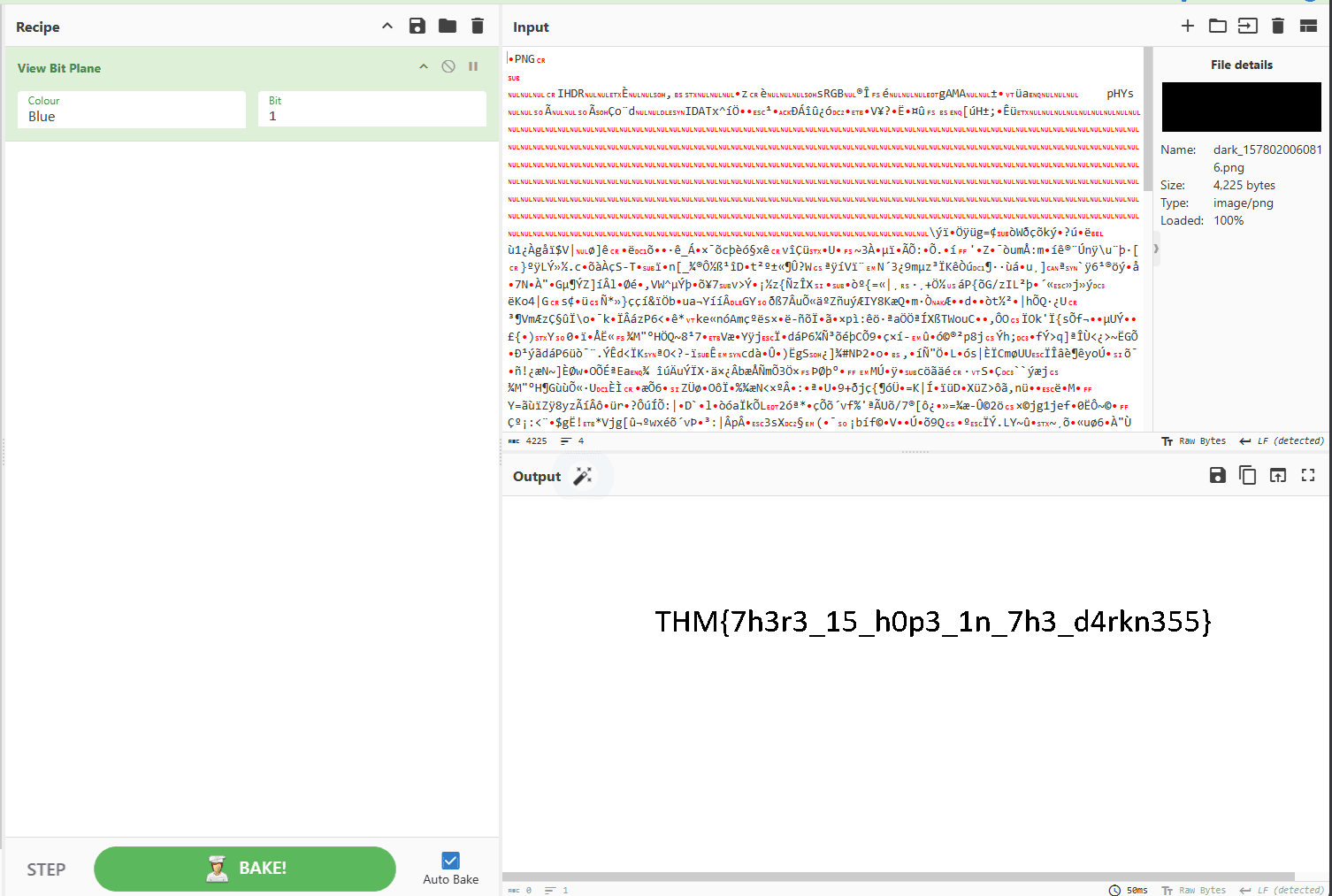Image resolution: width=1332 pixels, height=896 pixels.
Task: Collapse the View Bit Plane operation
Action: point(424,66)
